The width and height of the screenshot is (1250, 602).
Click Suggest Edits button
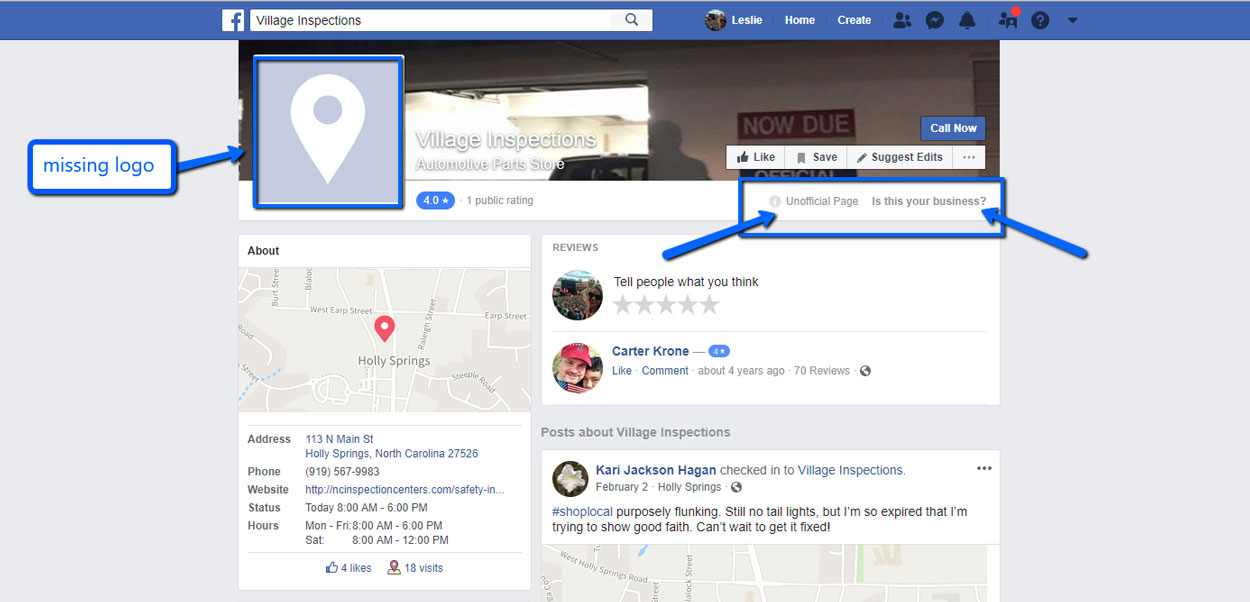tap(899, 157)
